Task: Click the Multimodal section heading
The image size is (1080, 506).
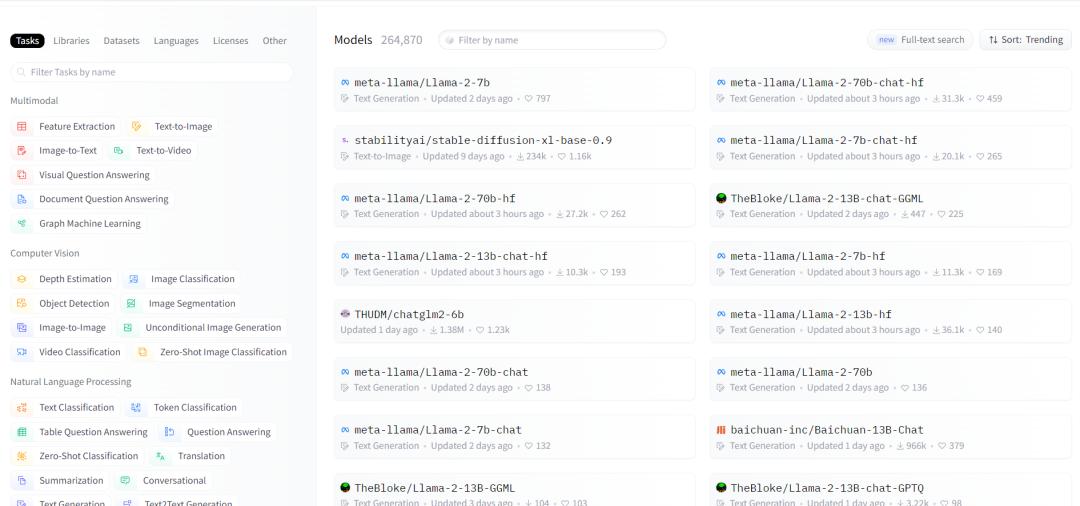Action: tap(34, 101)
